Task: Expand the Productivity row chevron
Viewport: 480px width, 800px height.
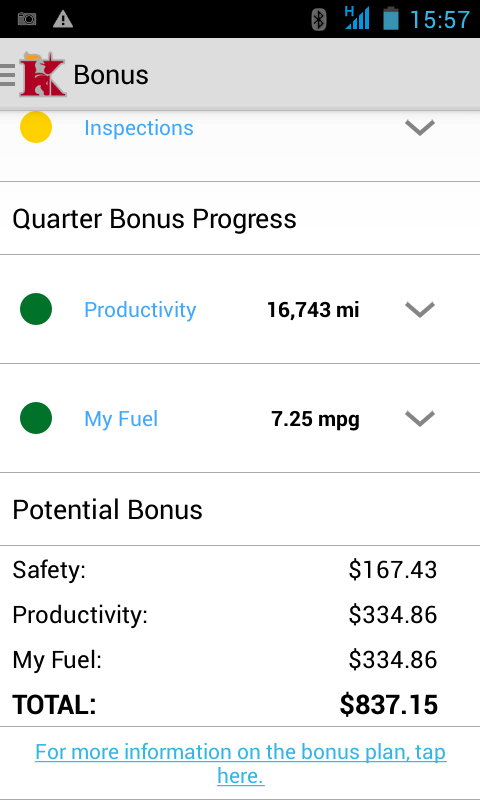Action: (x=420, y=309)
